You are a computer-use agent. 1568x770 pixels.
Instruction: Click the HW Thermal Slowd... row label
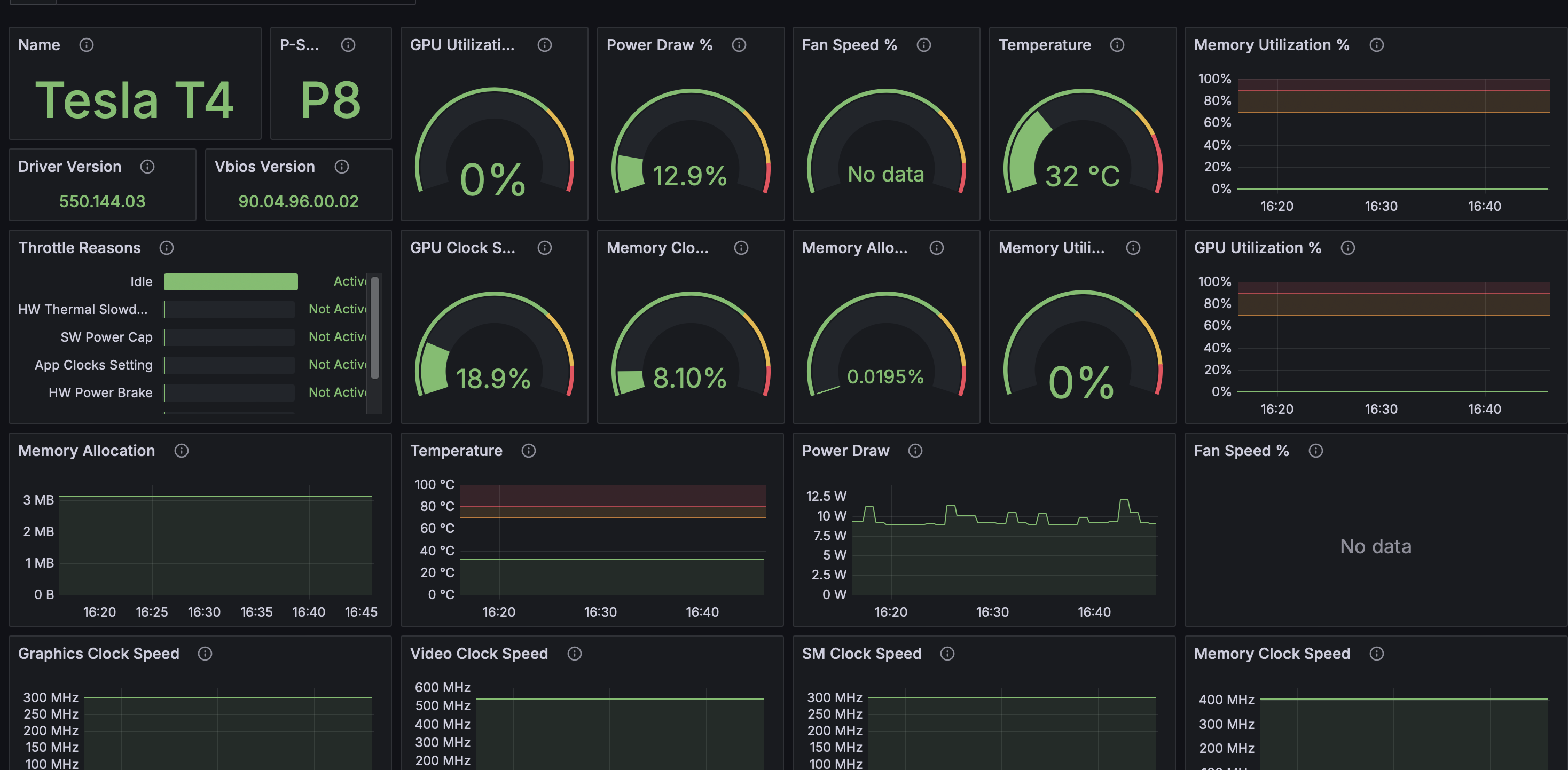pos(83,309)
